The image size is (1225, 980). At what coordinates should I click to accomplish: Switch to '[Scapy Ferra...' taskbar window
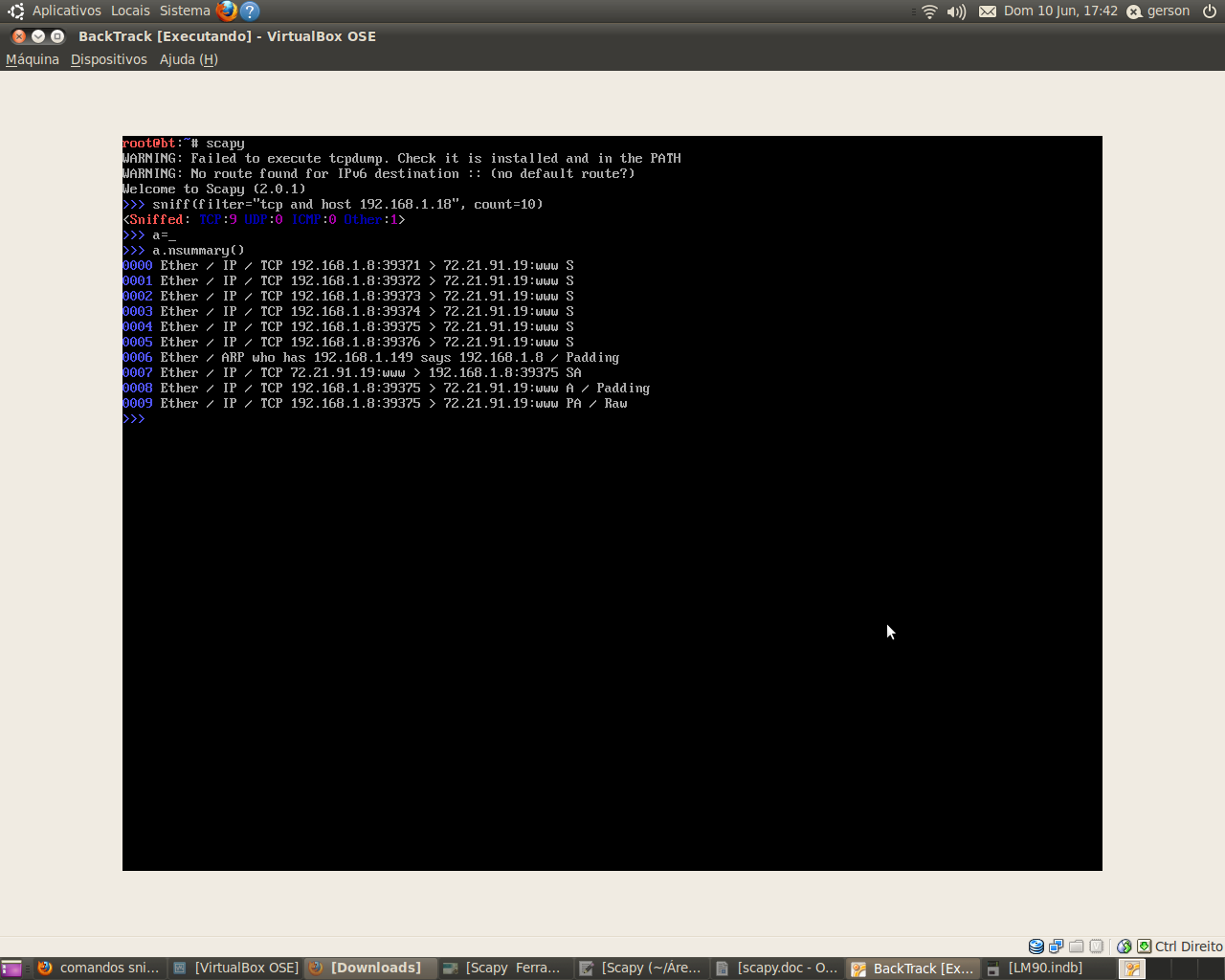pyautogui.click(x=506, y=969)
